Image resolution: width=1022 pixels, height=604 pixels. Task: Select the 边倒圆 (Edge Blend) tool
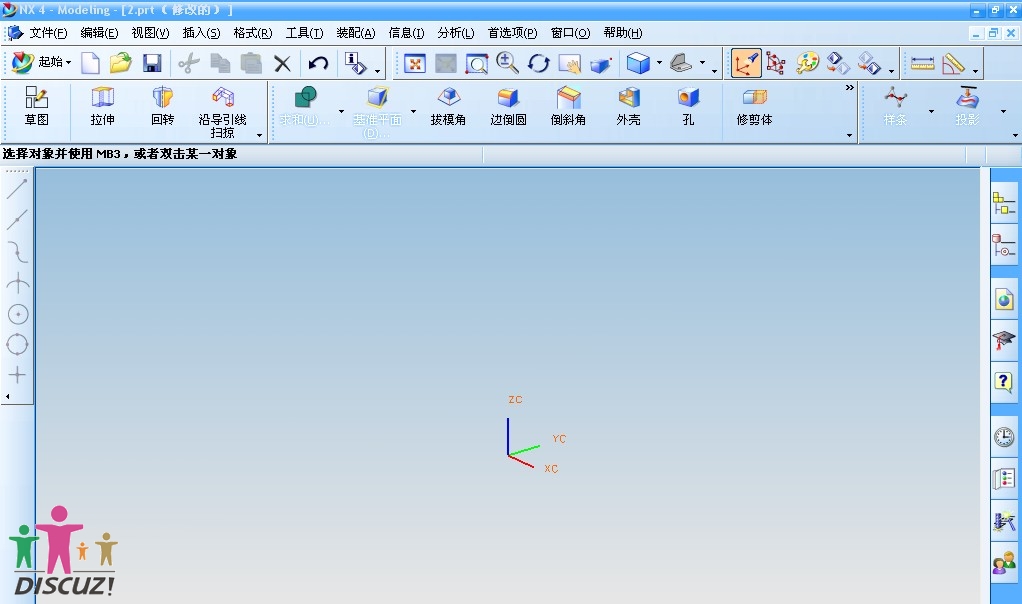pos(508,106)
